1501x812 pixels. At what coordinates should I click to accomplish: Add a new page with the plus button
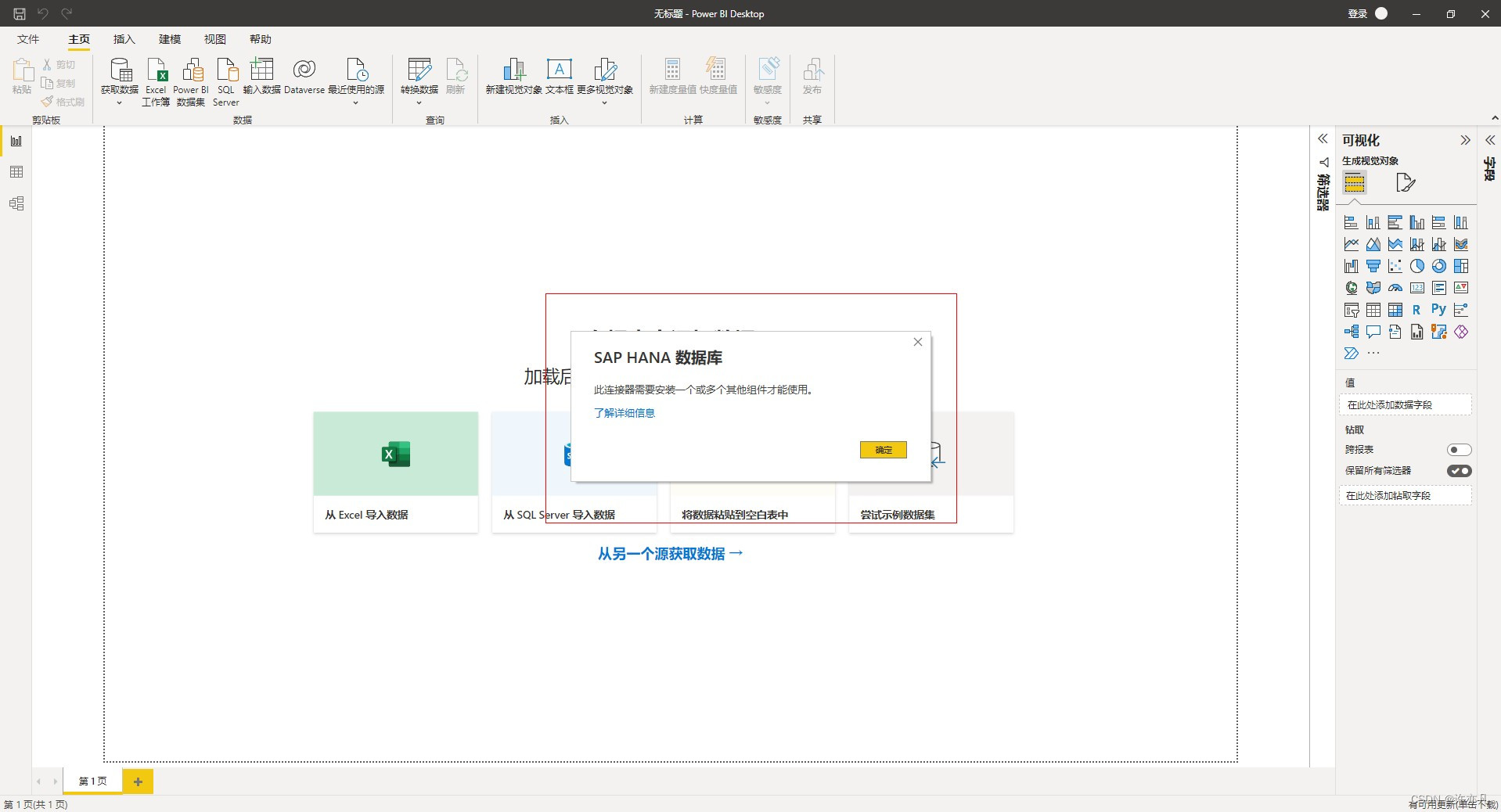coord(138,781)
